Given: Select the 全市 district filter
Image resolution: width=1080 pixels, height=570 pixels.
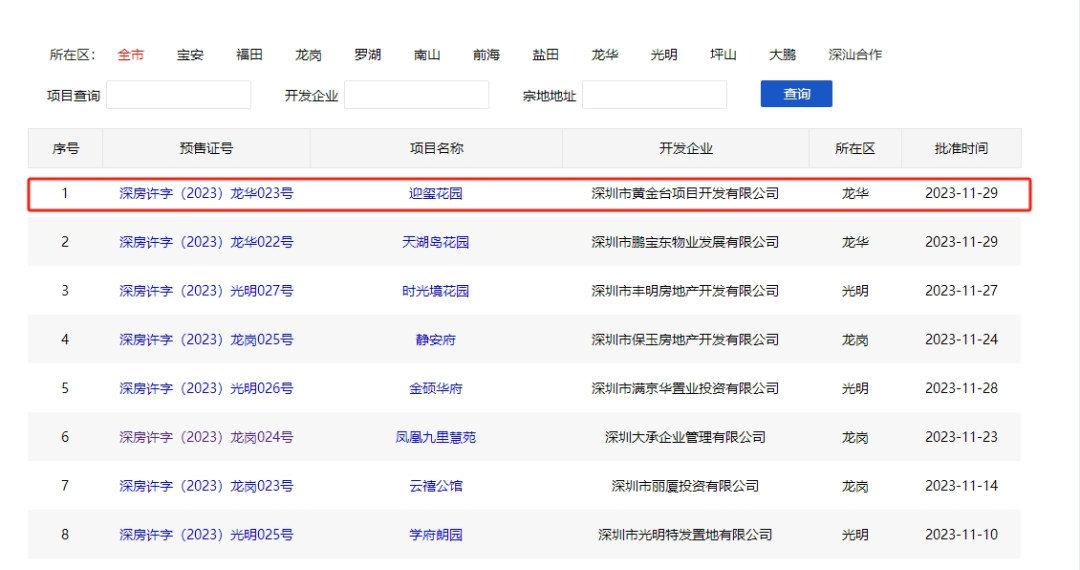Looking at the screenshot, I should tap(131, 54).
